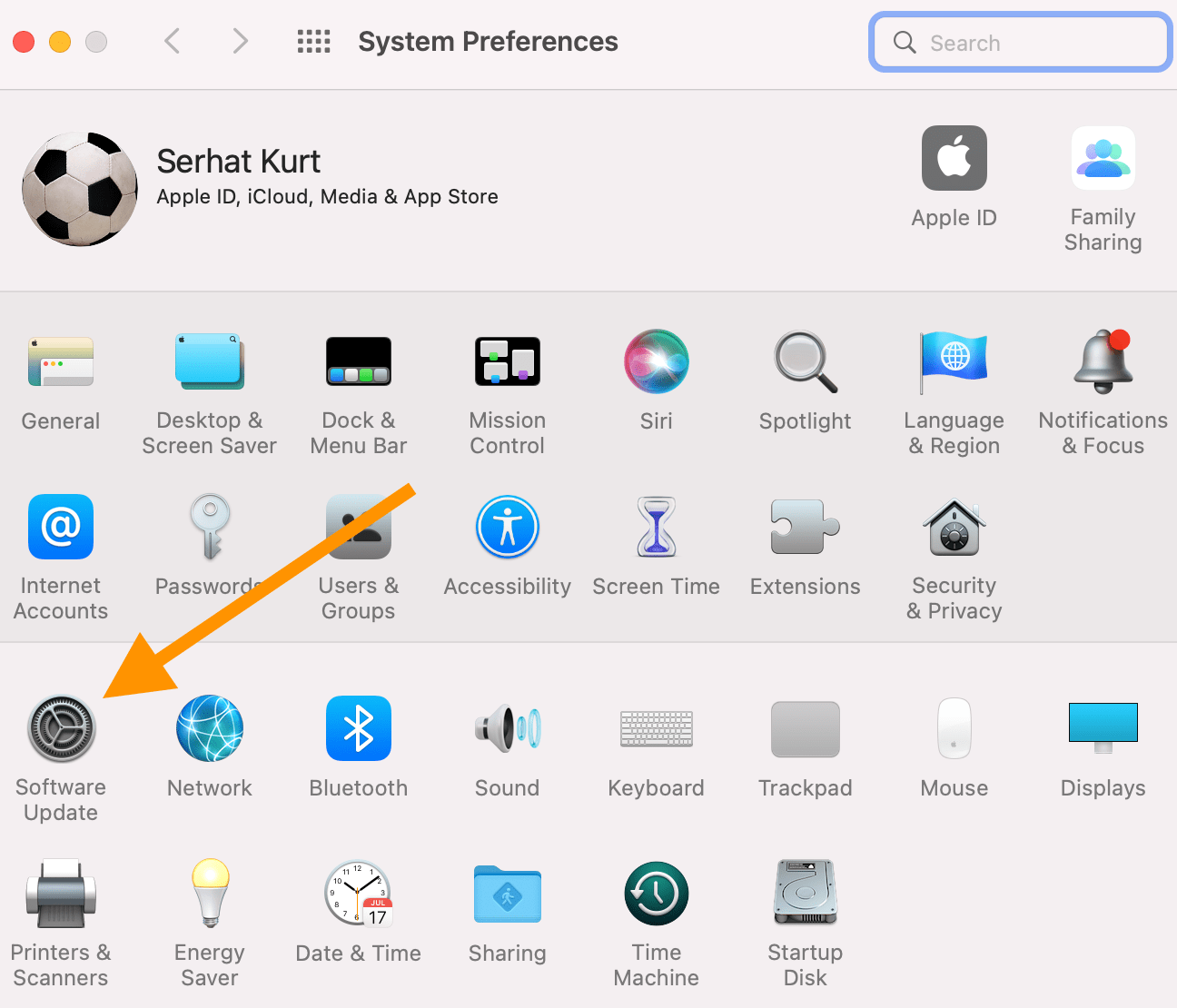Open Displays monitor icon
This screenshot has height=1008, width=1177.
(1103, 728)
